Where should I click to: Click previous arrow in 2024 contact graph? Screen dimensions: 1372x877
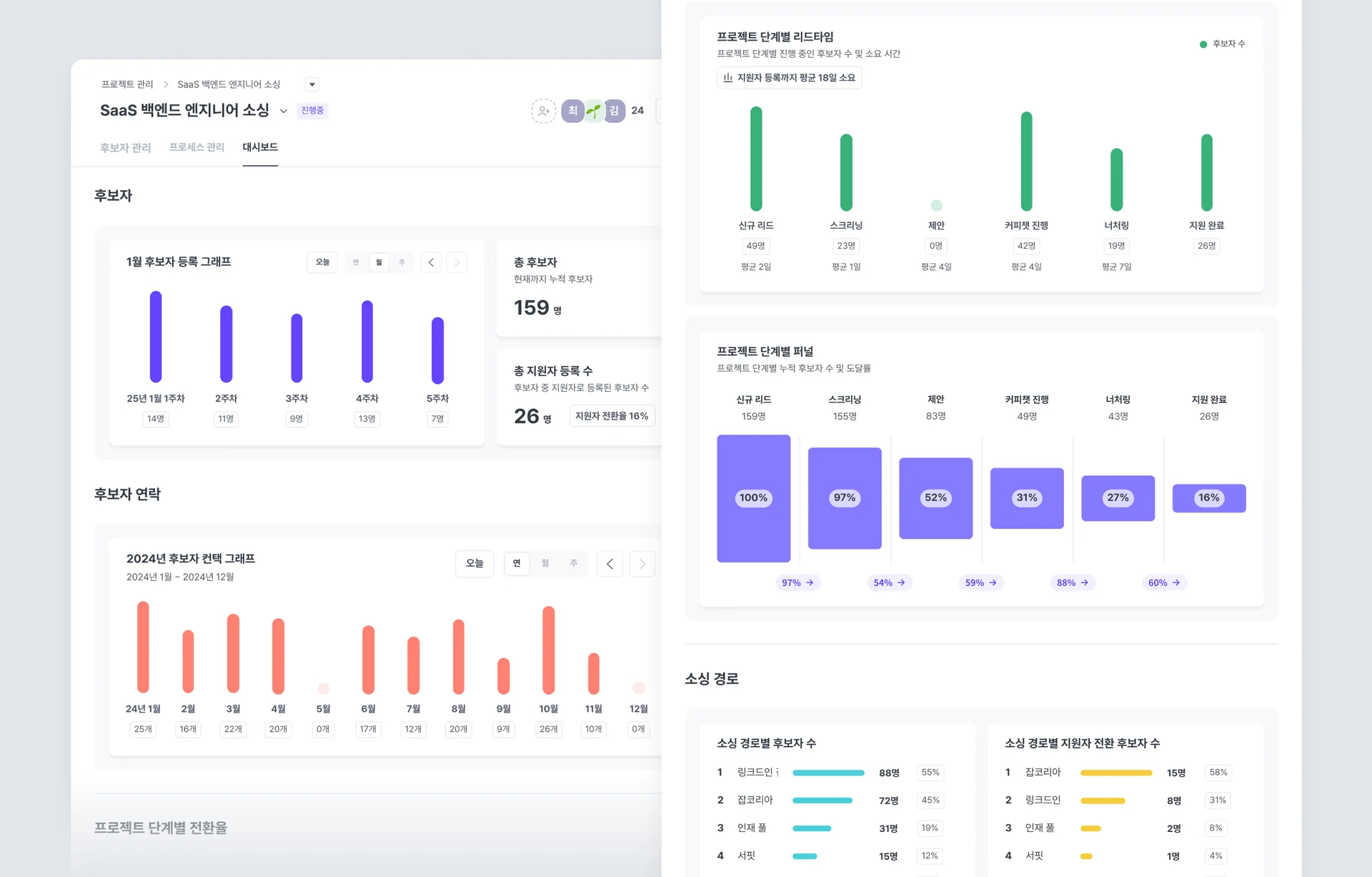click(x=610, y=564)
